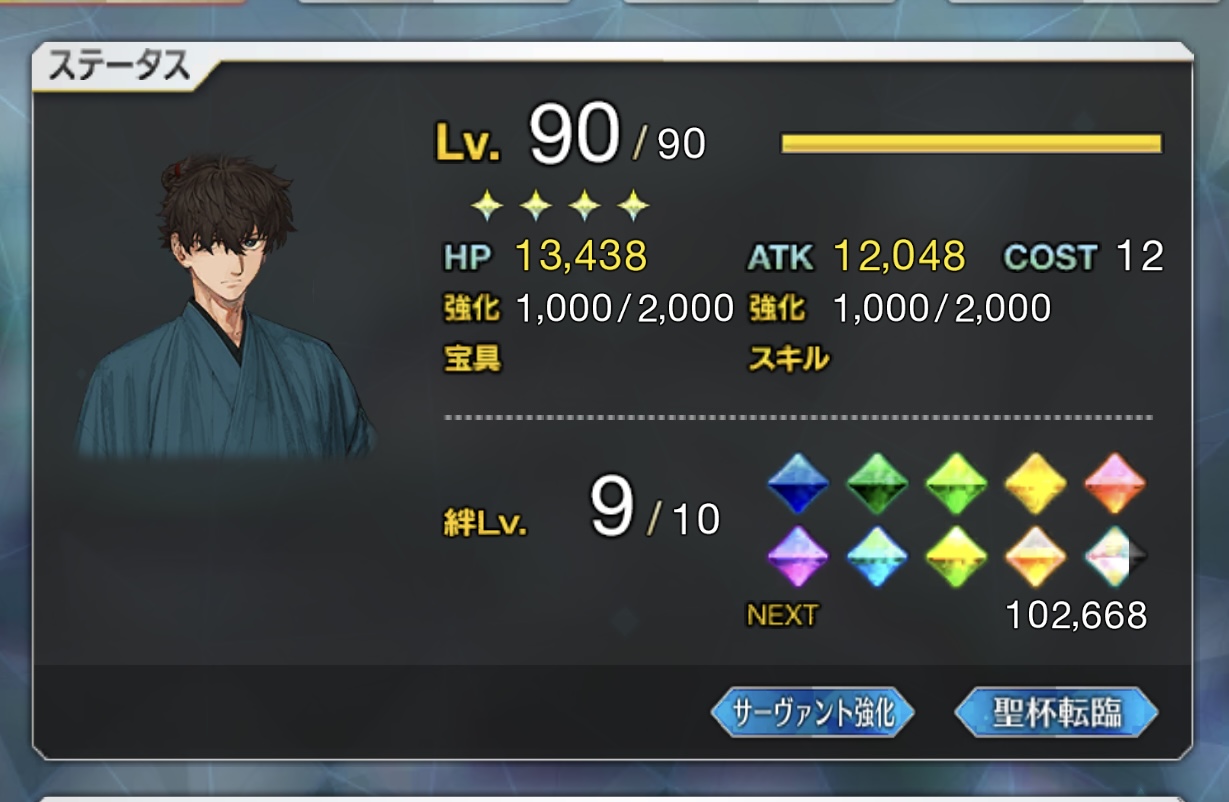The width and height of the screenshot is (1229, 802).
Task: Click the lime green bond gem in the top row
Action: (956, 484)
